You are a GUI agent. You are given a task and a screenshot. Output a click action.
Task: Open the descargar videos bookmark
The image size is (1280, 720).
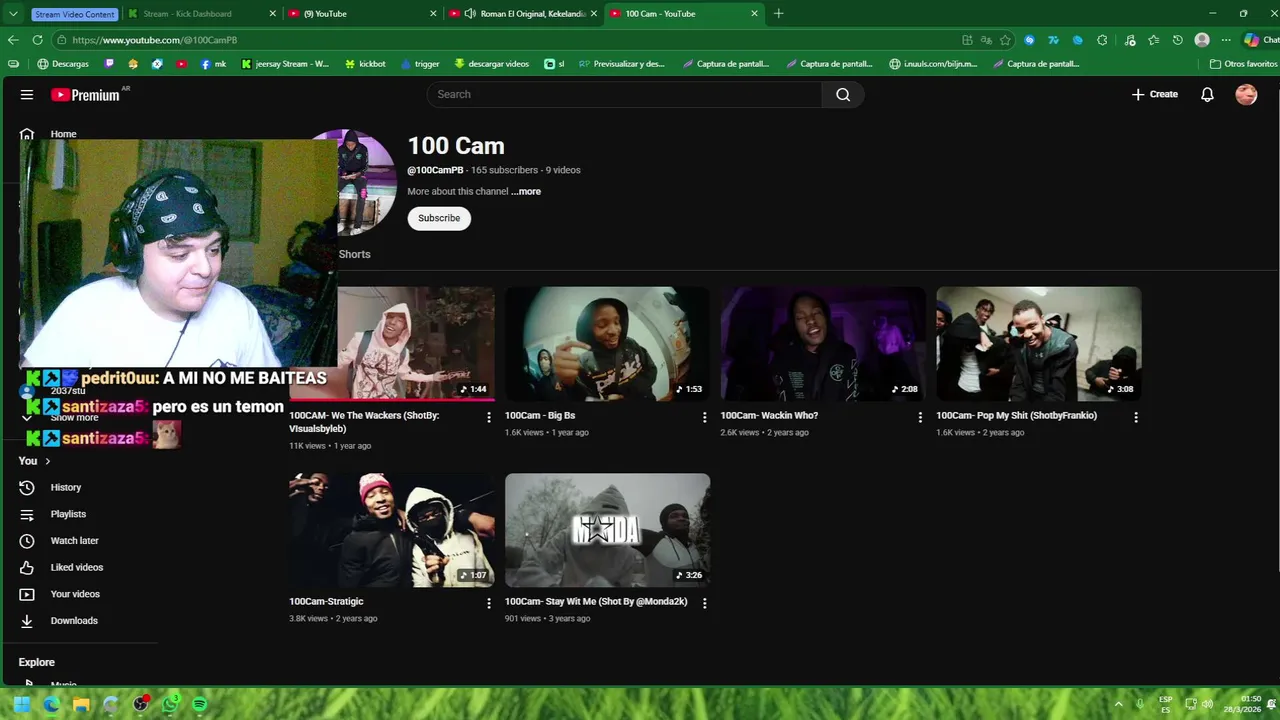pyautogui.click(x=491, y=64)
